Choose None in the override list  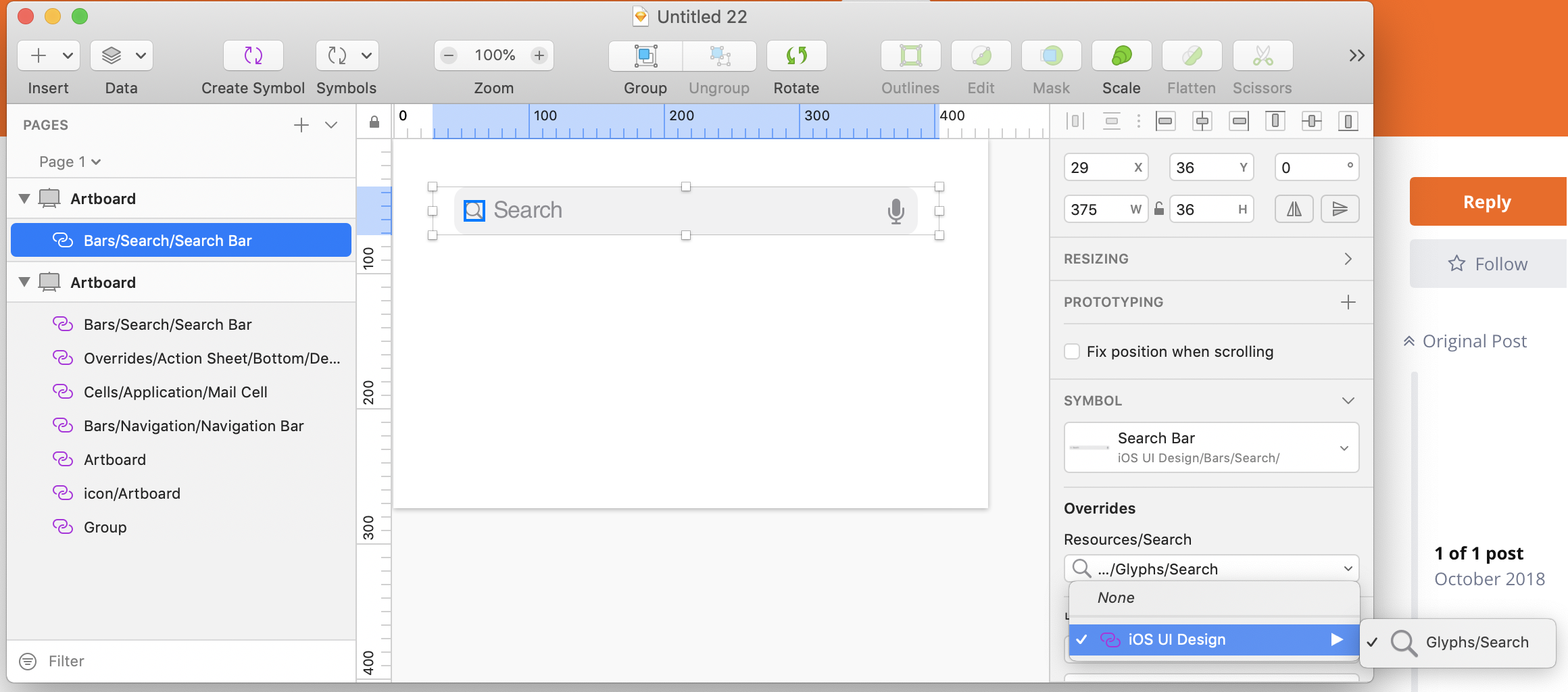[1116, 597]
